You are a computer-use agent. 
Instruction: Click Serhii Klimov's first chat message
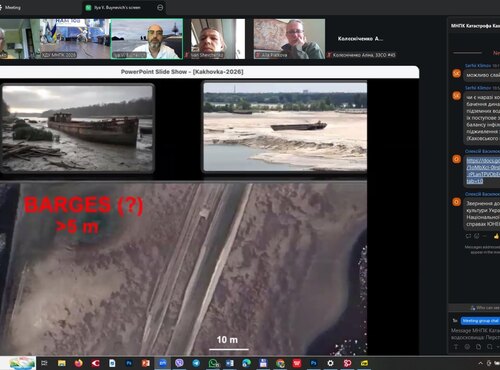pyautogui.click(x=482, y=75)
